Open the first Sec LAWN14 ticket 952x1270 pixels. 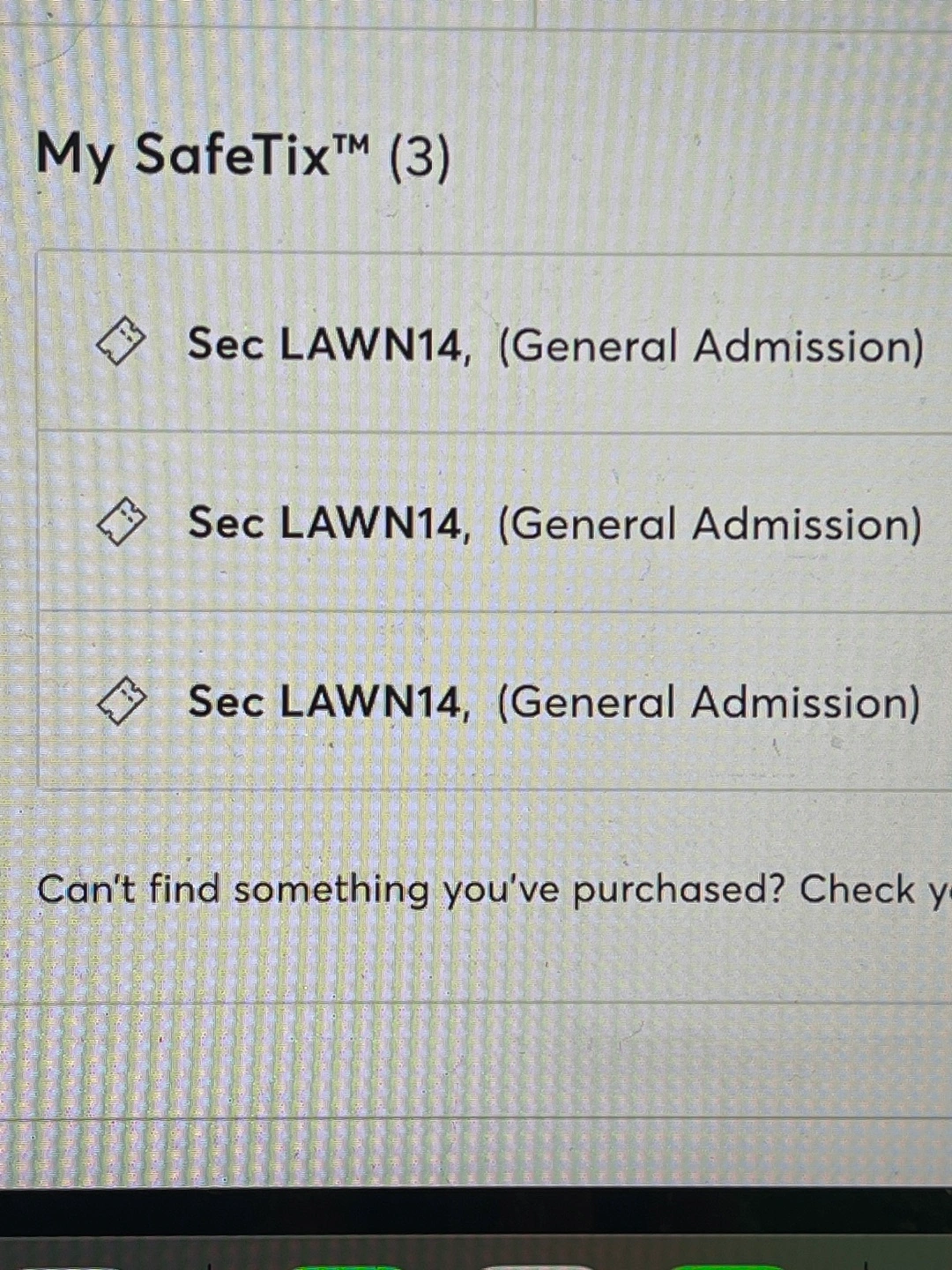[x=494, y=343]
